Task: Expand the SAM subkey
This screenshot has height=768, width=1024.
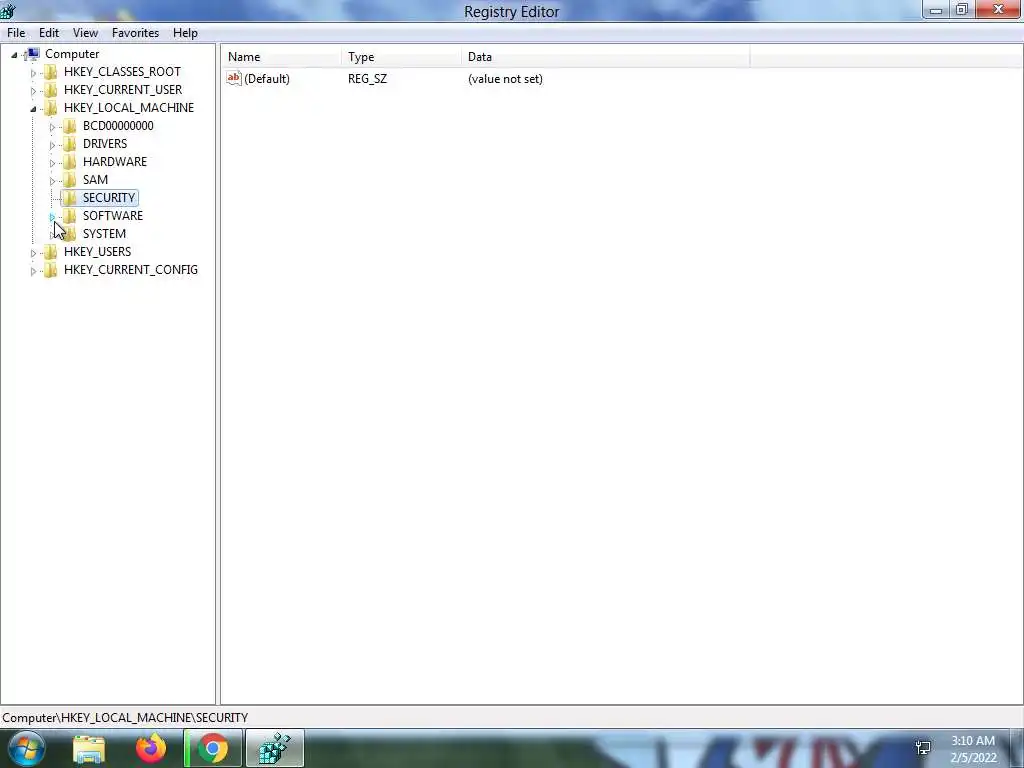Action: tap(52, 181)
